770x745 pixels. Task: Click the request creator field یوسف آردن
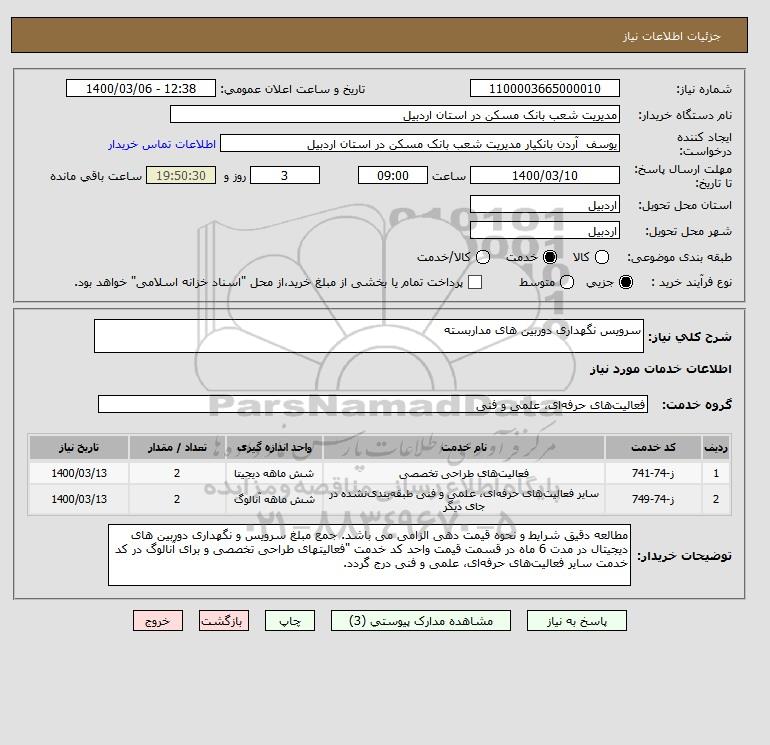pos(420,144)
